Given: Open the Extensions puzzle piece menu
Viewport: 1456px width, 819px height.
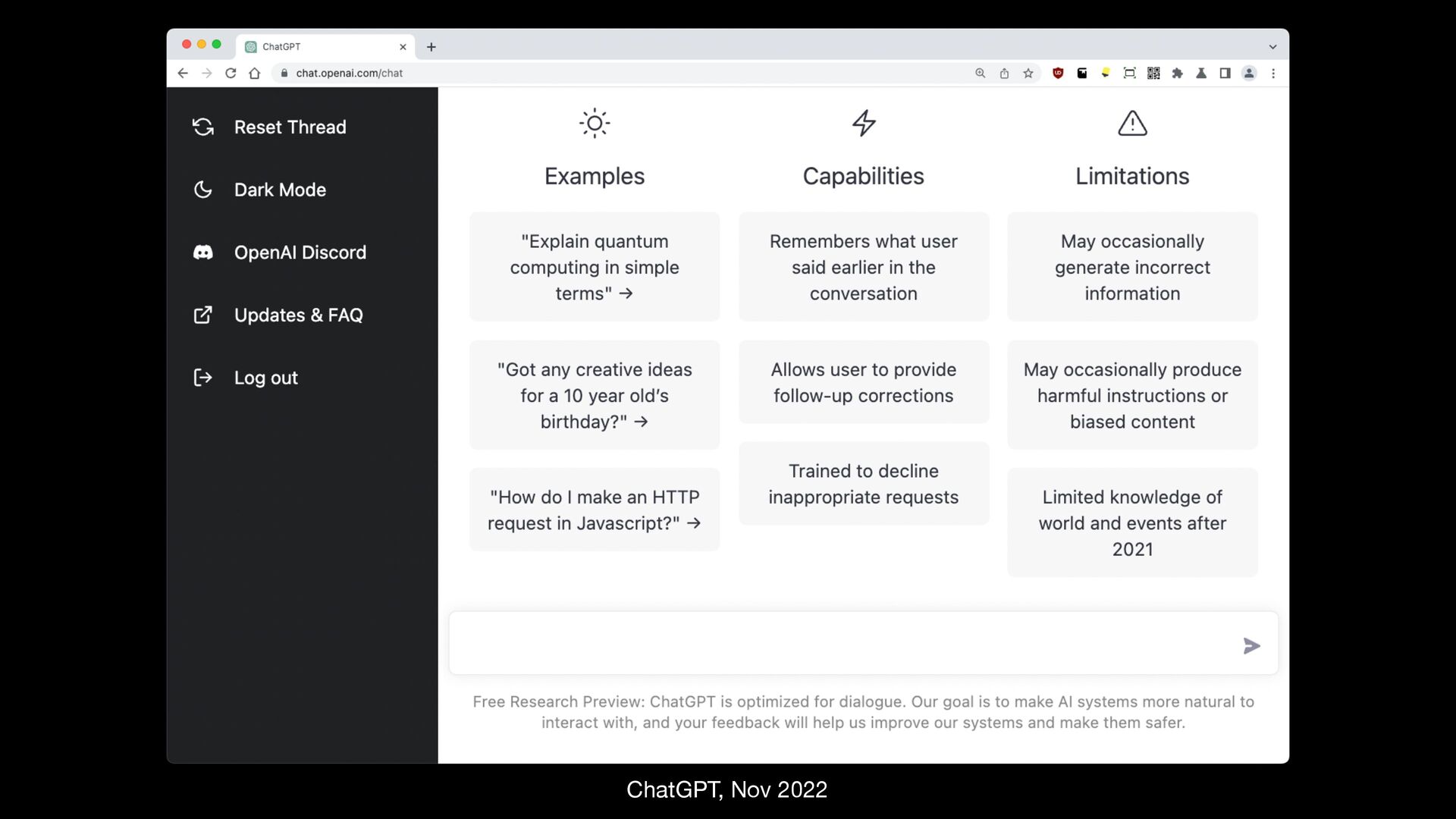Looking at the screenshot, I should click(x=1177, y=73).
